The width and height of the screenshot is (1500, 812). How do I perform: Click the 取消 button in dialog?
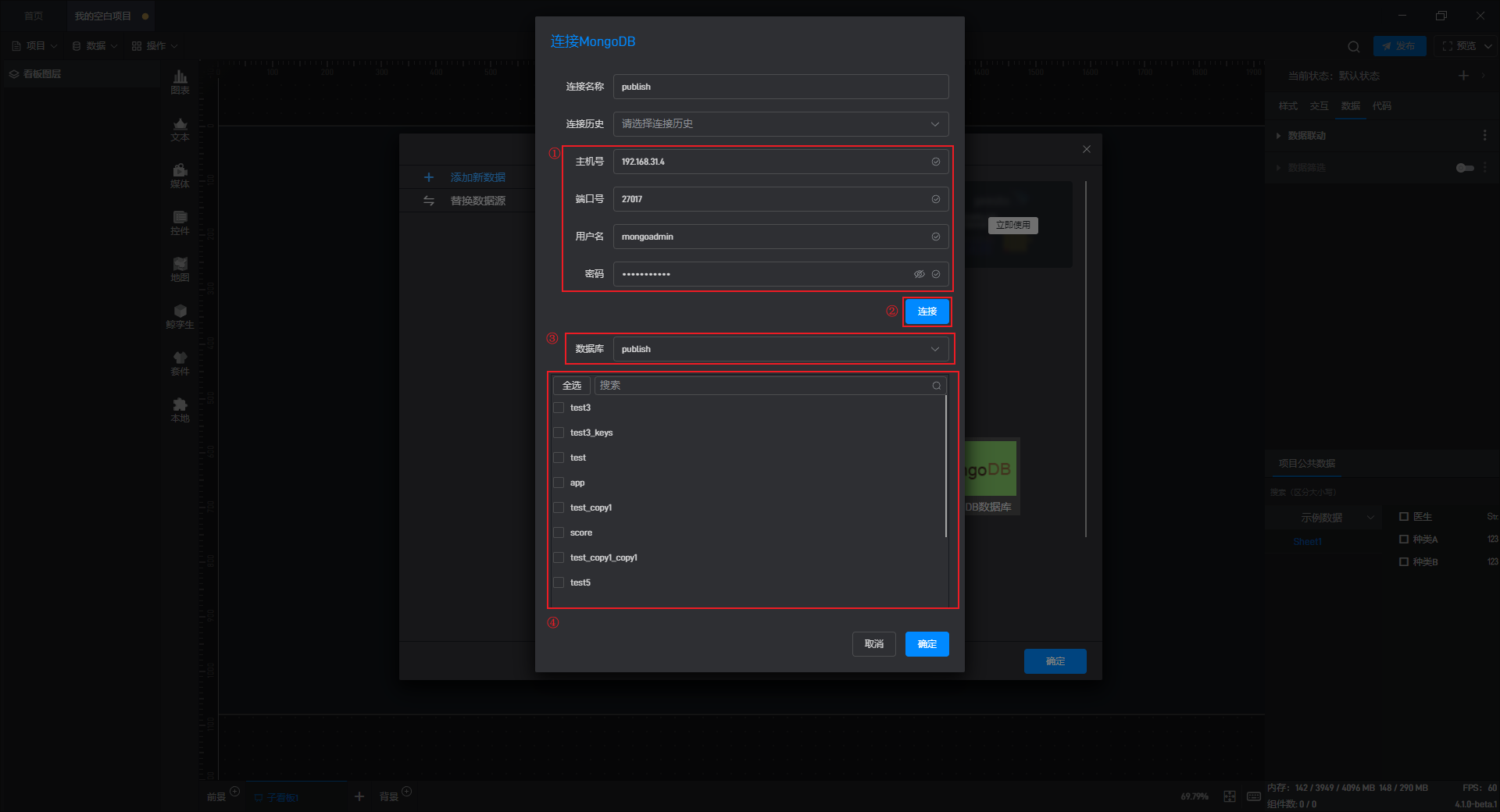pos(873,644)
